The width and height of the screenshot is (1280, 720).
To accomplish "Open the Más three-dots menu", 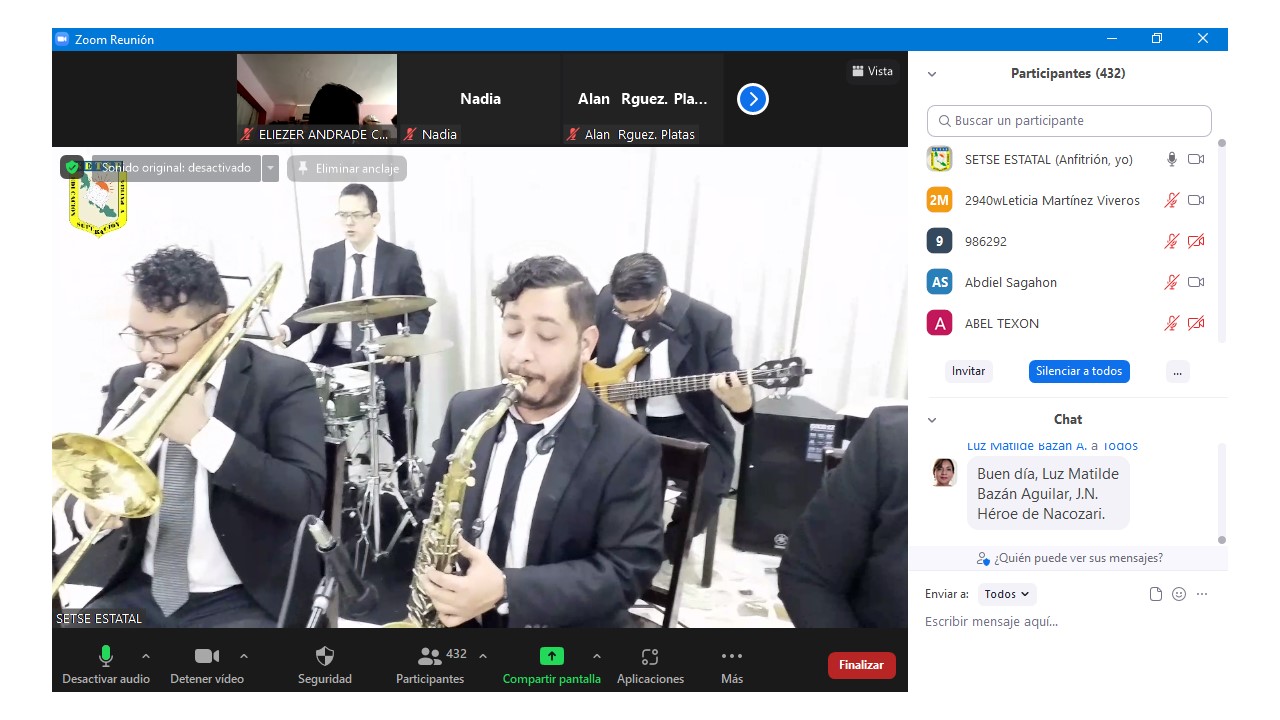I will click(731, 657).
